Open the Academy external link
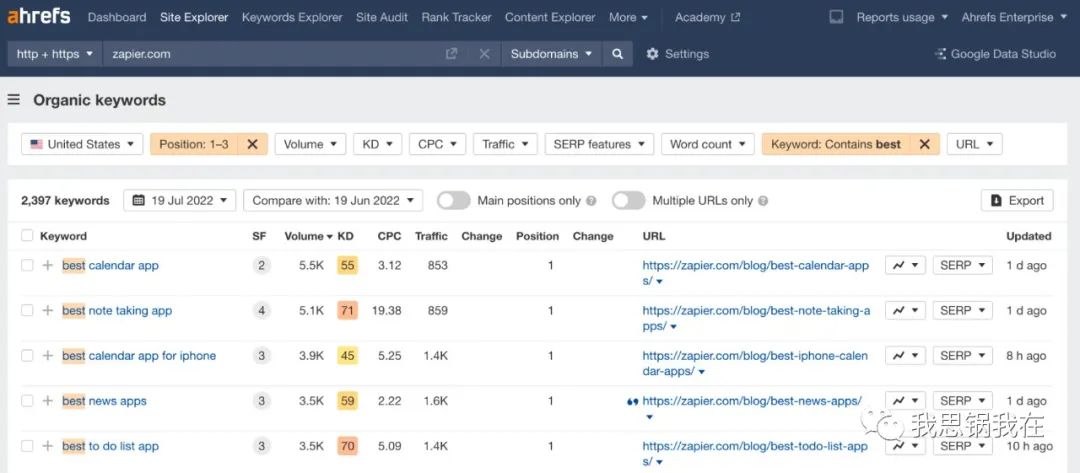Screen dimensions: 1080x473 [707, 17]
